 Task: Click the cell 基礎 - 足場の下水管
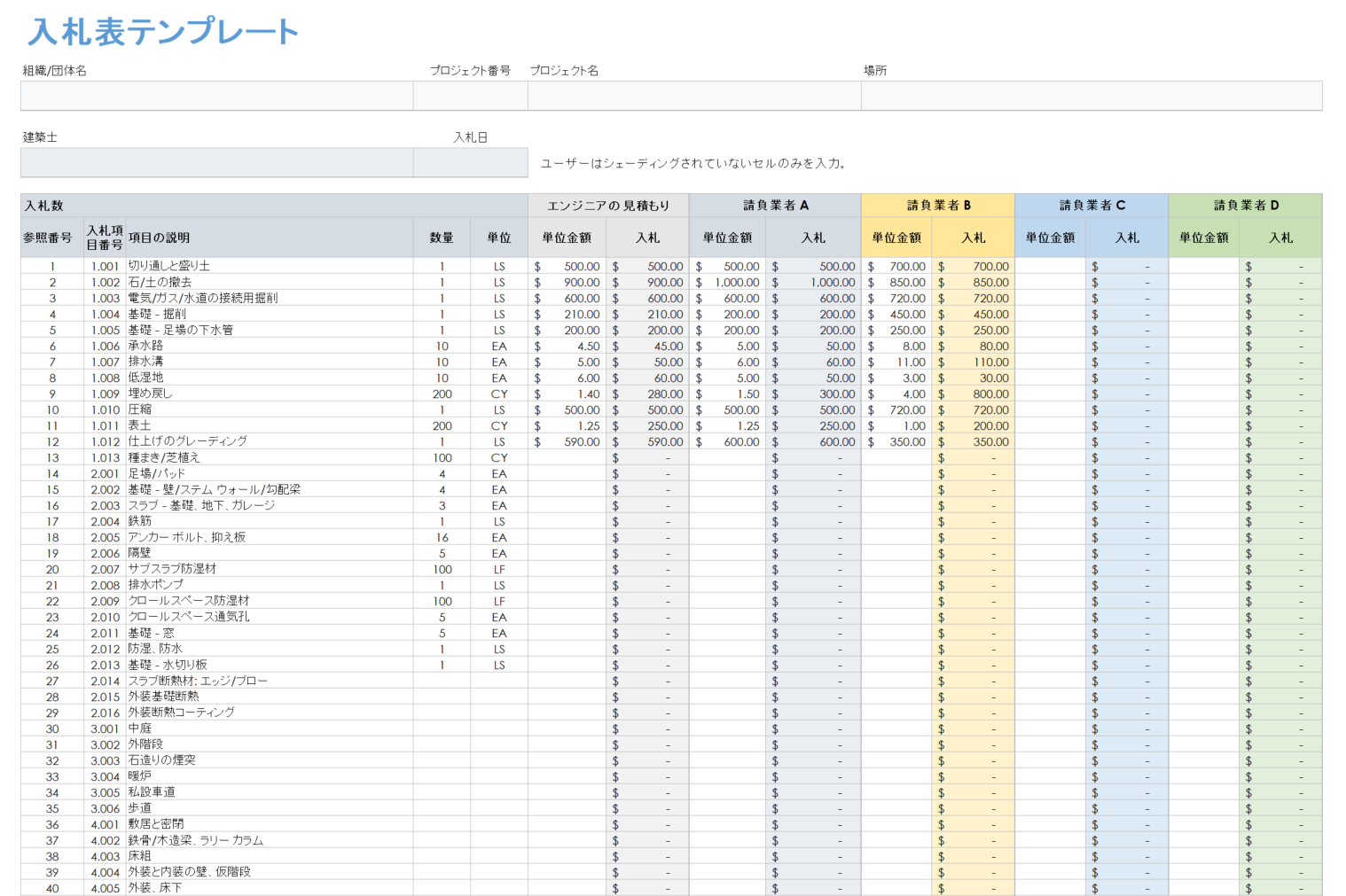click(270, 330)
